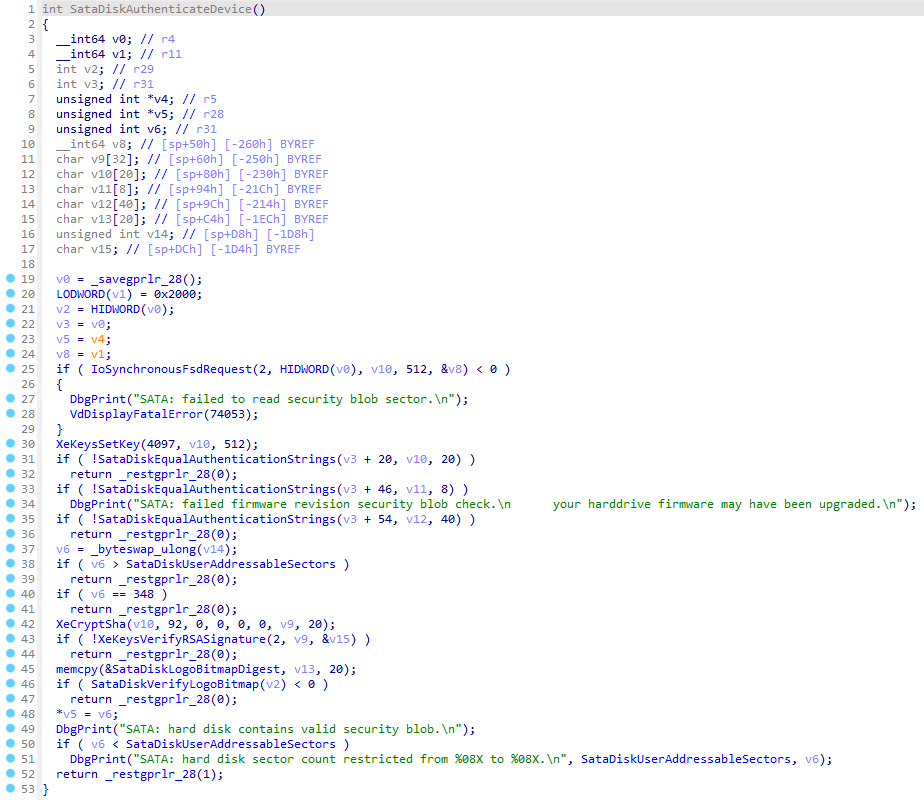The height and width of the screenshot is (800, 924).
Task: Select SataDiskVerifyLogoBitmap call
Action: coord(174,685)
